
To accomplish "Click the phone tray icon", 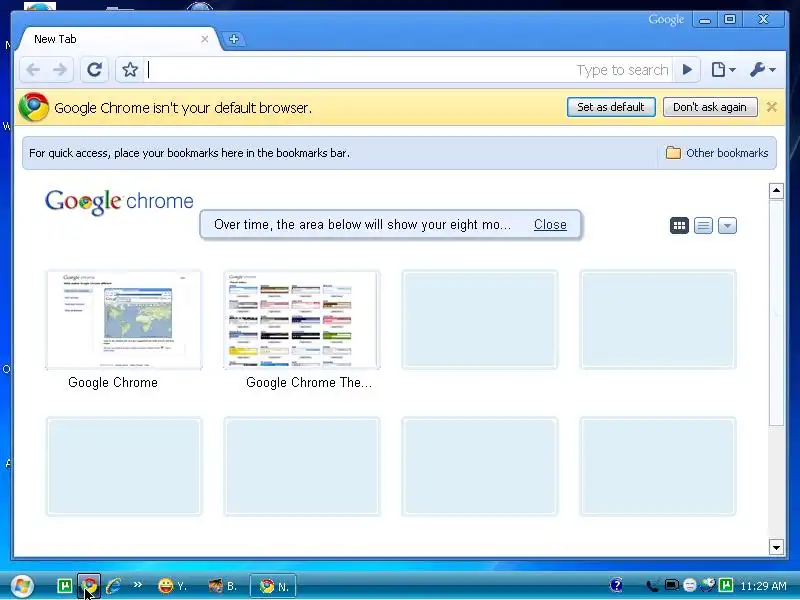I will [x=652, y=586].
